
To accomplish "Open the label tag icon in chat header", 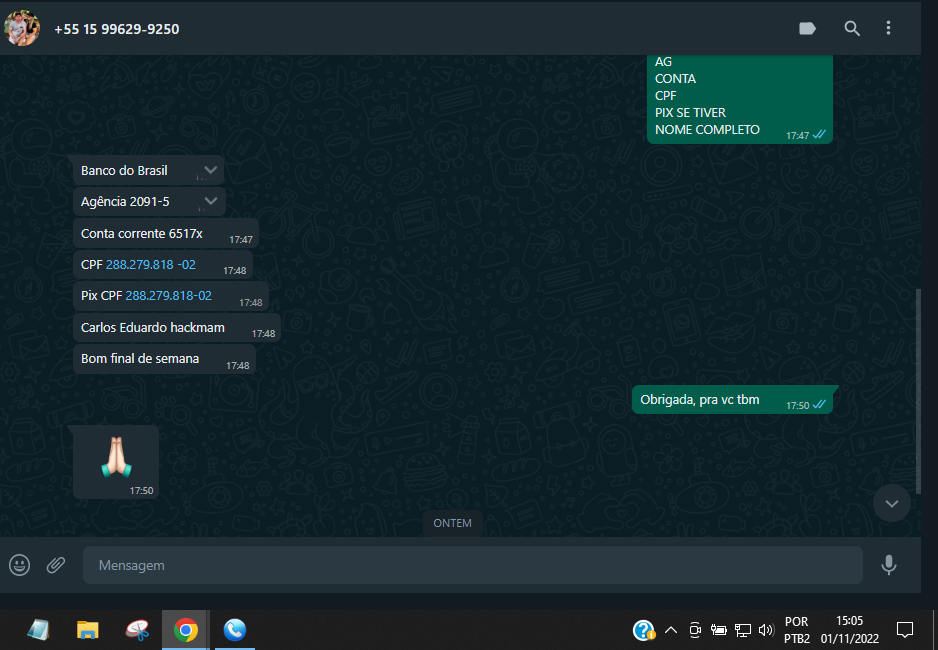I will (x=807, y=29).
